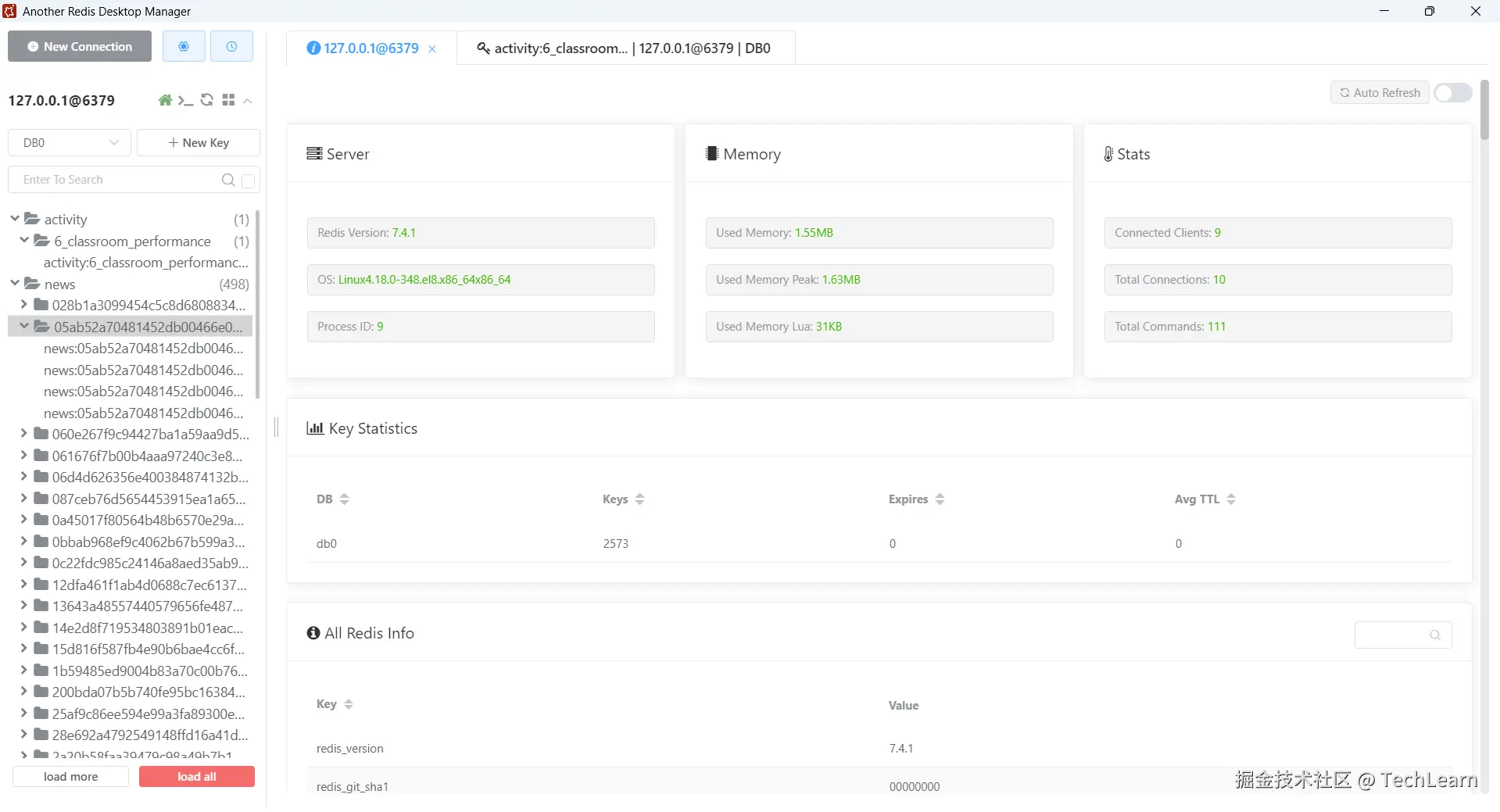The width and height of the screenshot is (1500, 812).
Task: Toggle the Auto Refresh switch
Action: [x=1453, y=93]
